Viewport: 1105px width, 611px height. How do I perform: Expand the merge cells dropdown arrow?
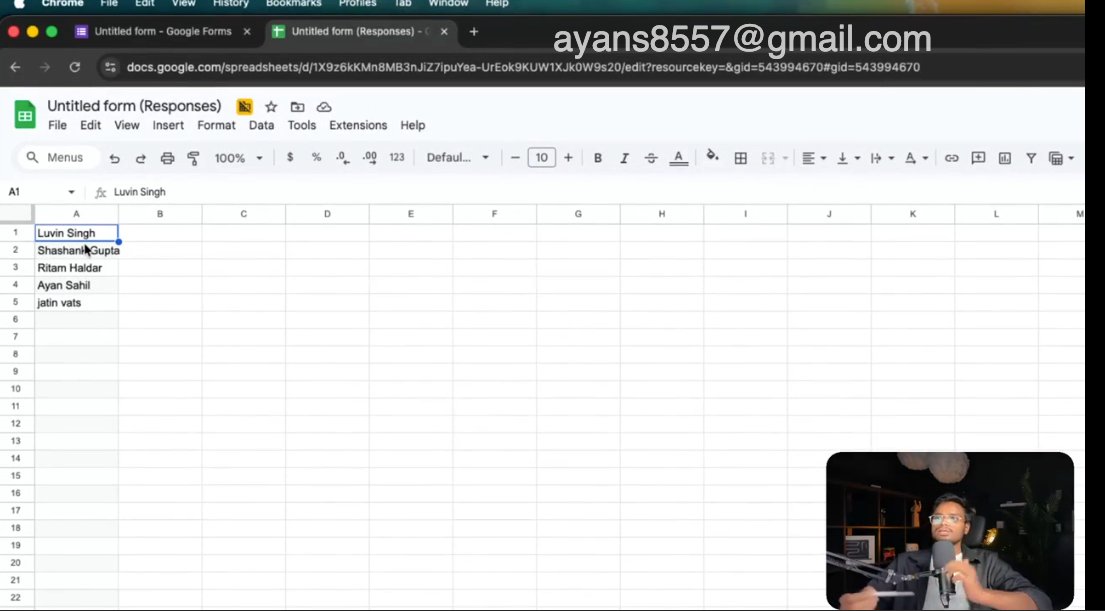point(785,159)
